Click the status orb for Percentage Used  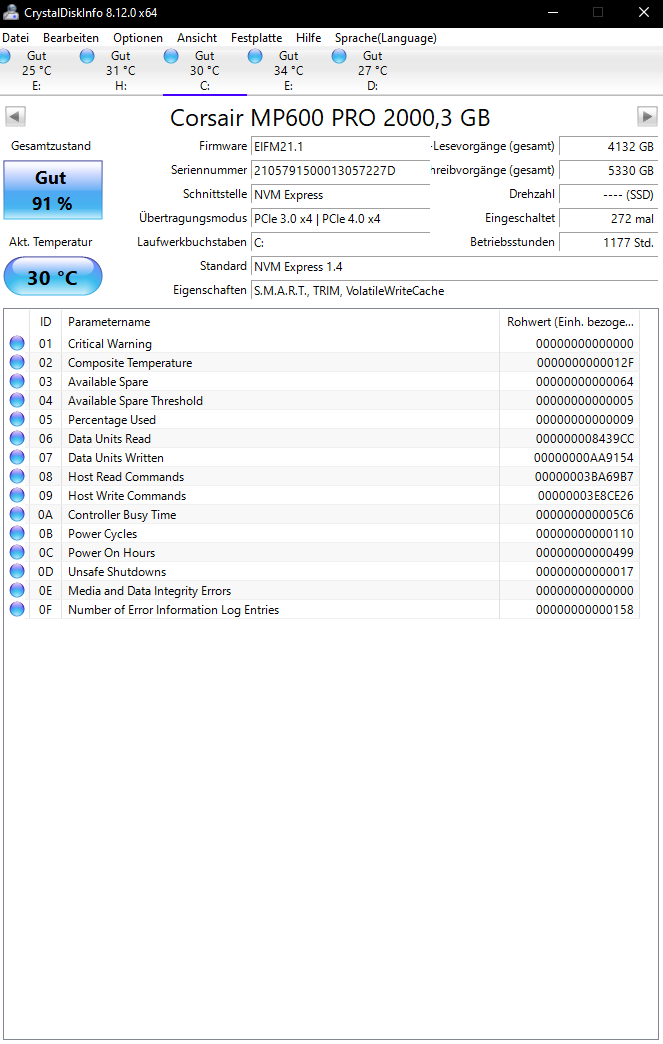[17, 419]
